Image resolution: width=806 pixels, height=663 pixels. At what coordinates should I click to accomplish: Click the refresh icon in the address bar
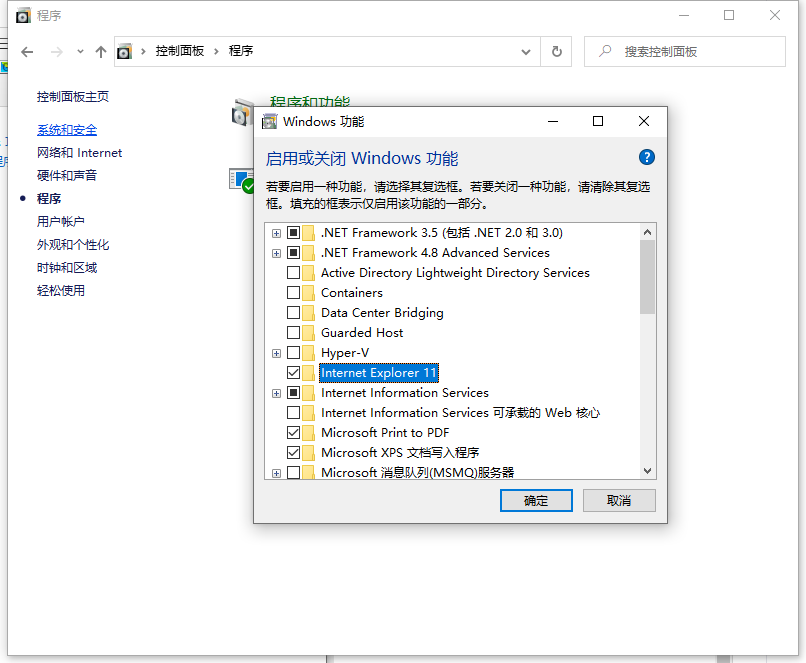pyautogui.click(x=556, y=51)
